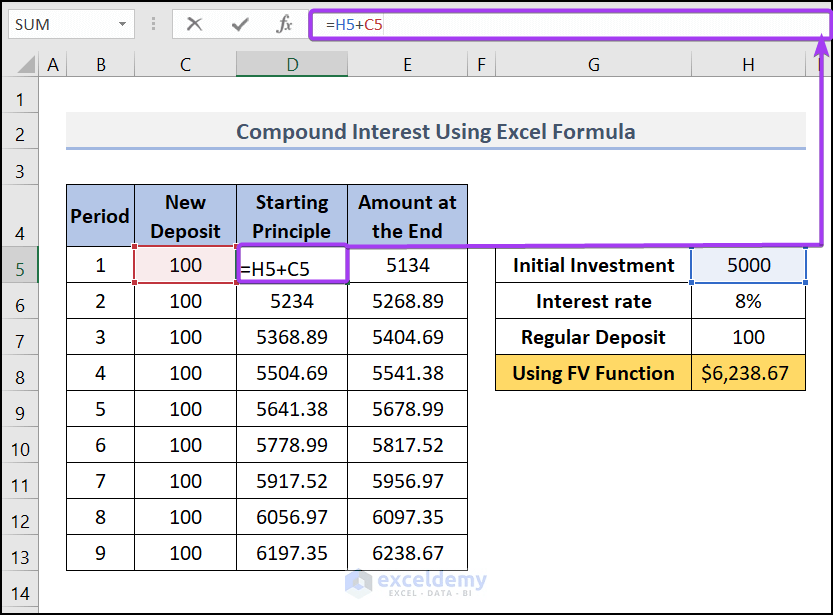Click the formula bar showing =H5+C5
The image size is (833, 615).
click(568, 24)
